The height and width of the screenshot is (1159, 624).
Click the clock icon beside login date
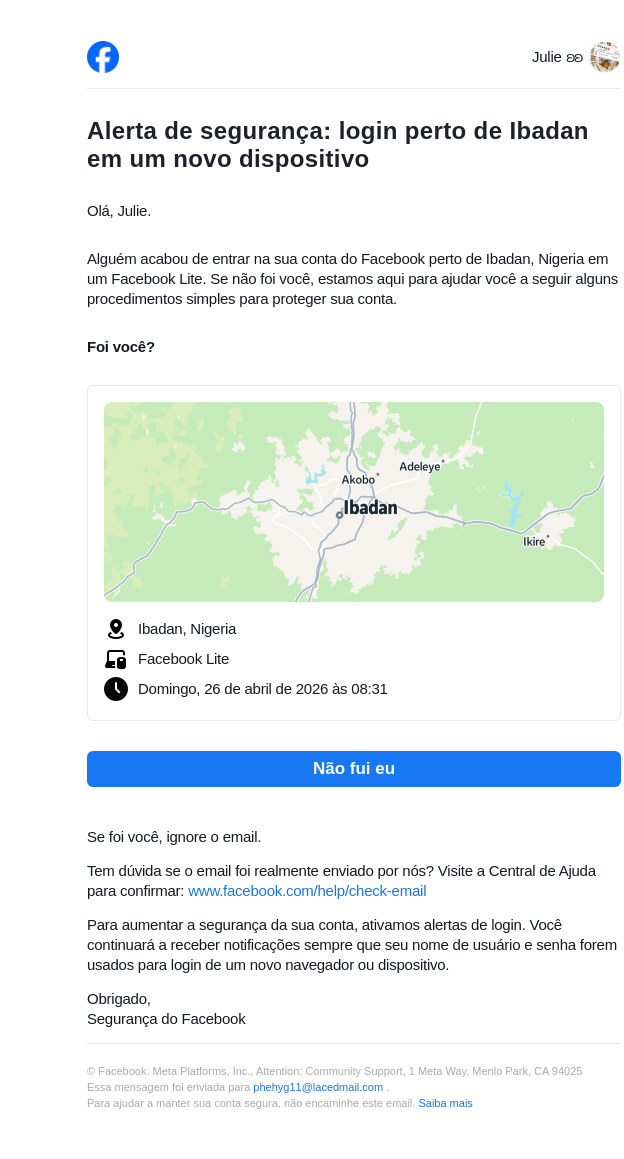tap(116, 689)
